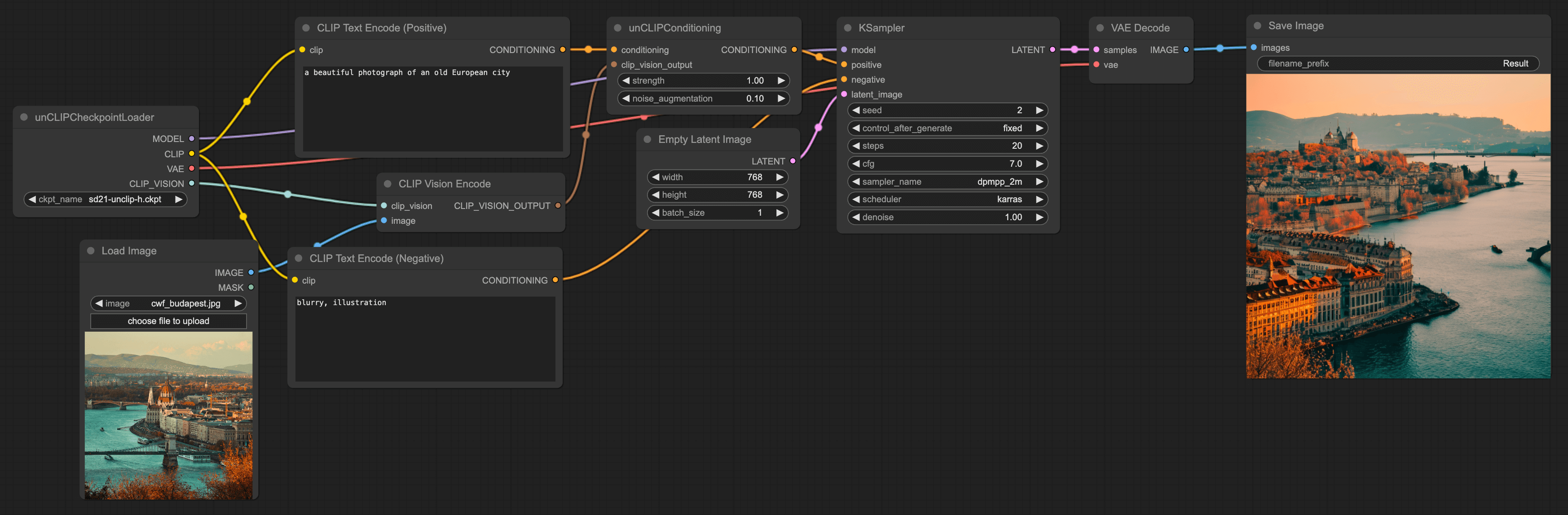Click the MODEL output socket on unCLIPCheckpointLoader
The width and height of the screenshot is (1568, 515).
(192, 139)
